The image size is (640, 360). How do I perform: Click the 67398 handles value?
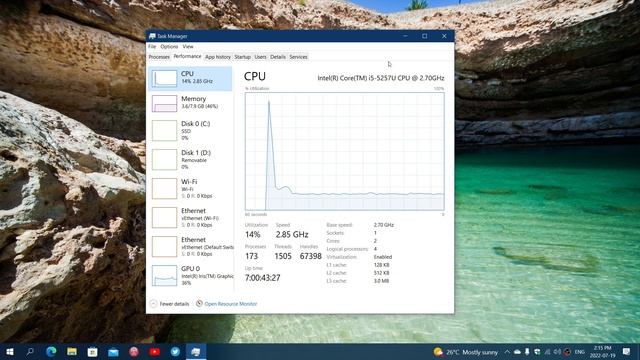pos(311,256)
